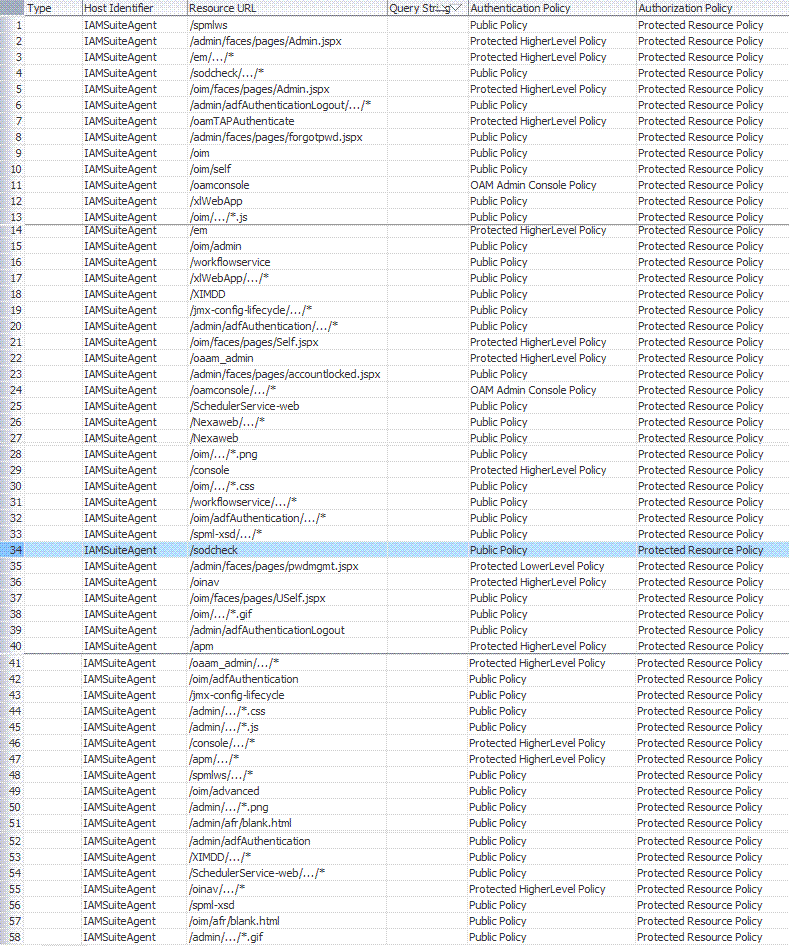Viewport: 789px width, 951px height.
Task: Click the sort arrow on Query String column
Action: [x=456, y=8]
